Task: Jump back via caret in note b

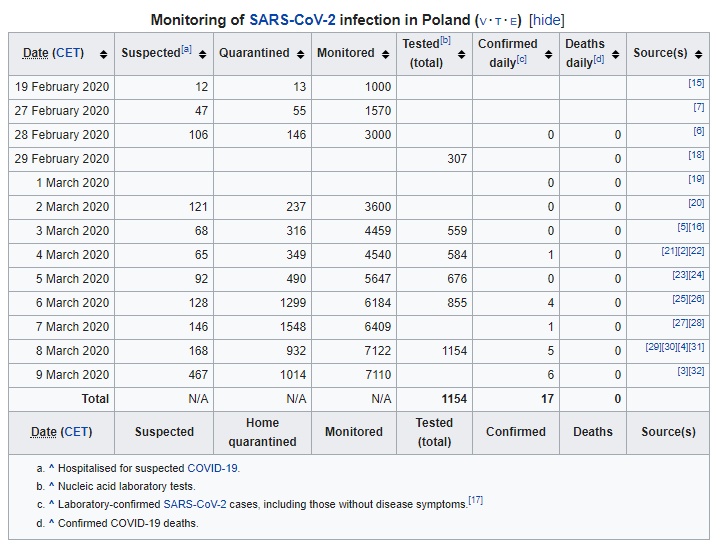Action: point(52,486)
